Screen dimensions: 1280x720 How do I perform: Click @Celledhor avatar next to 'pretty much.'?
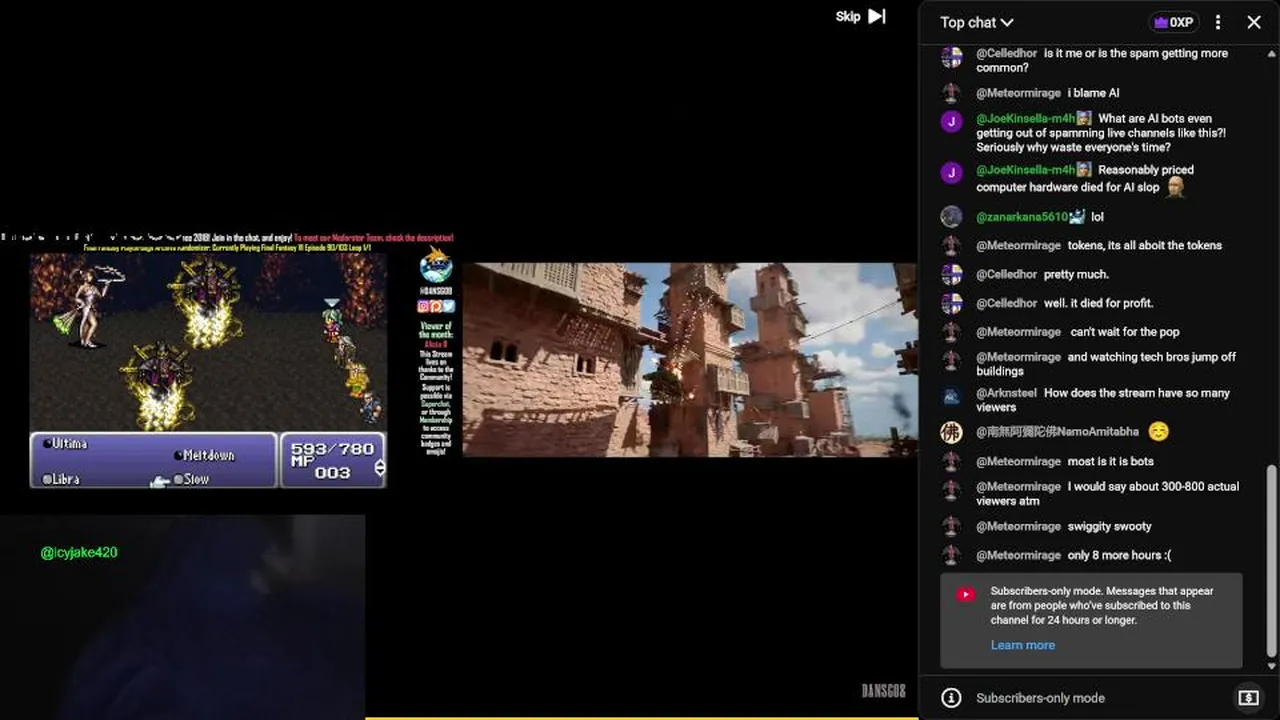click(x=952, y=274)
